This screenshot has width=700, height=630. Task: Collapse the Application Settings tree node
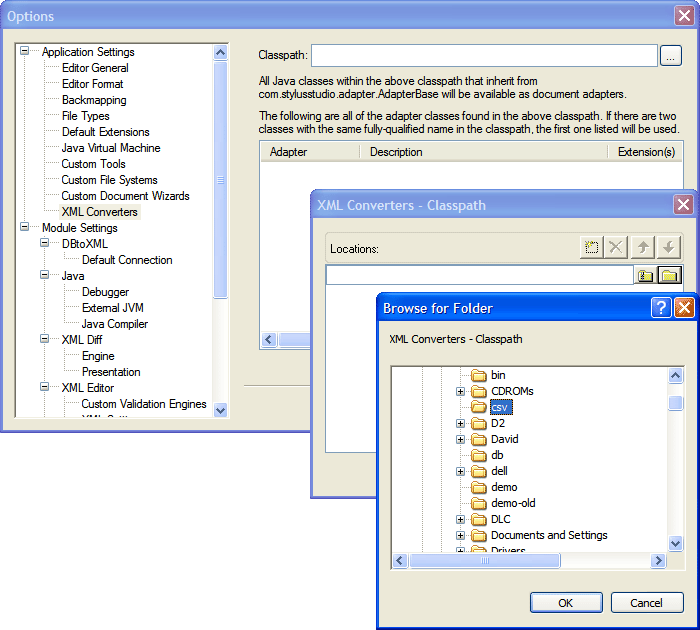coord(25,52)
